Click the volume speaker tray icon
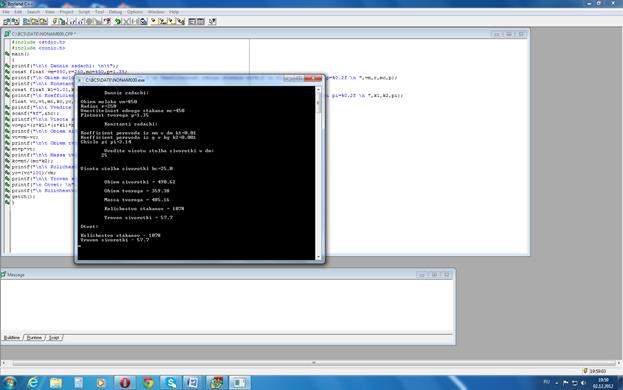Image resolution: width=623 pixels, height=390 pixels. 584,383
